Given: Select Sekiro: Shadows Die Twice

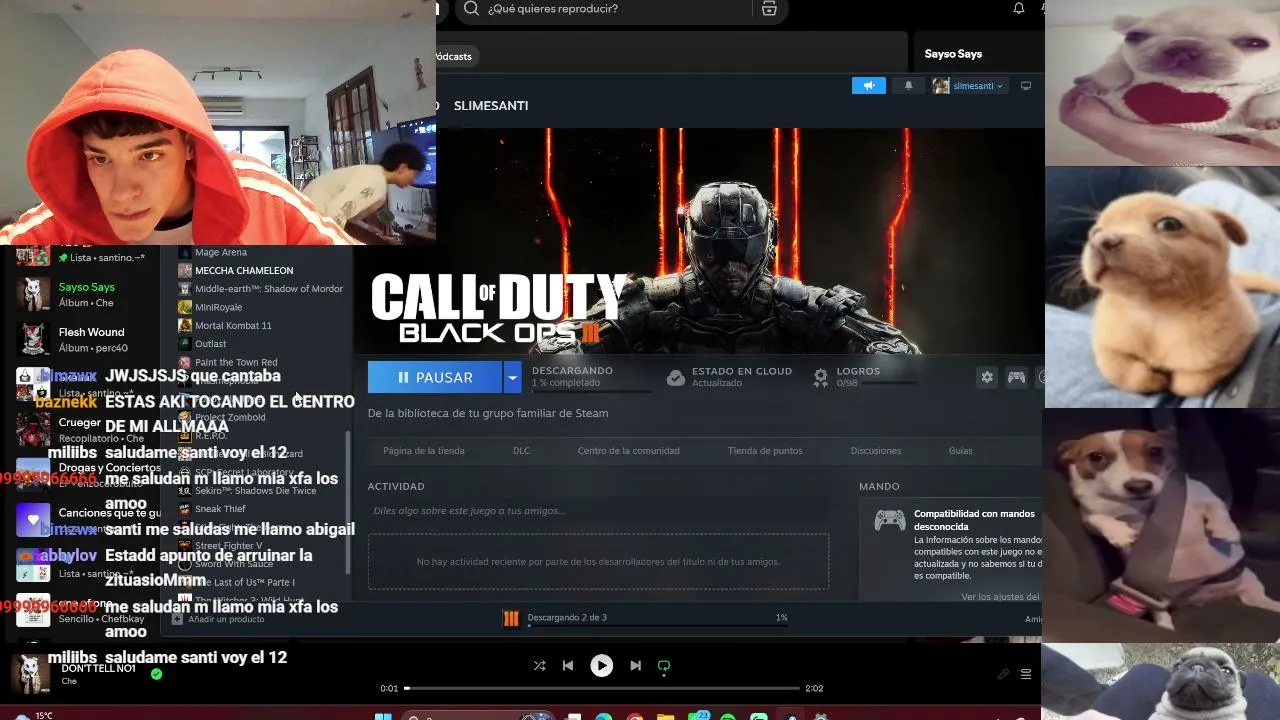Looking at the screenshot, I should tap(255, 491).
